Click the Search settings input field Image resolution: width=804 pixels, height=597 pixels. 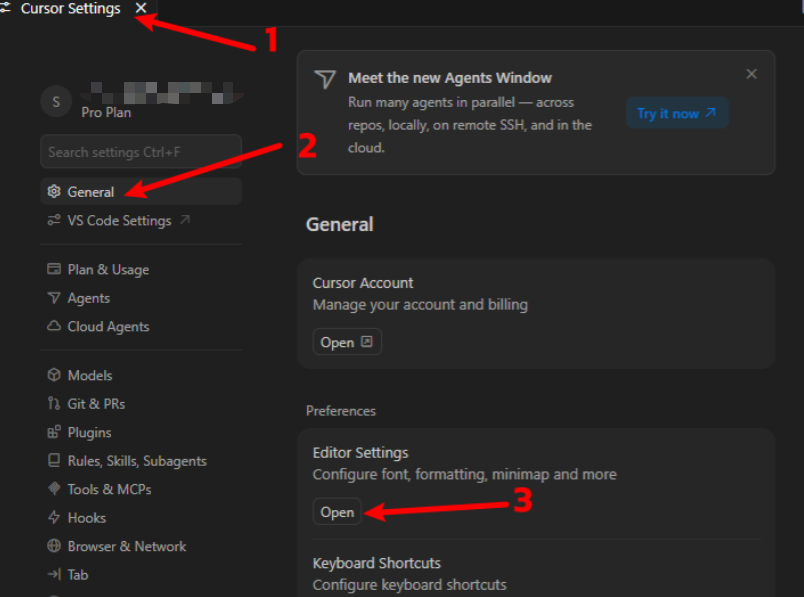tap(141, 152)
